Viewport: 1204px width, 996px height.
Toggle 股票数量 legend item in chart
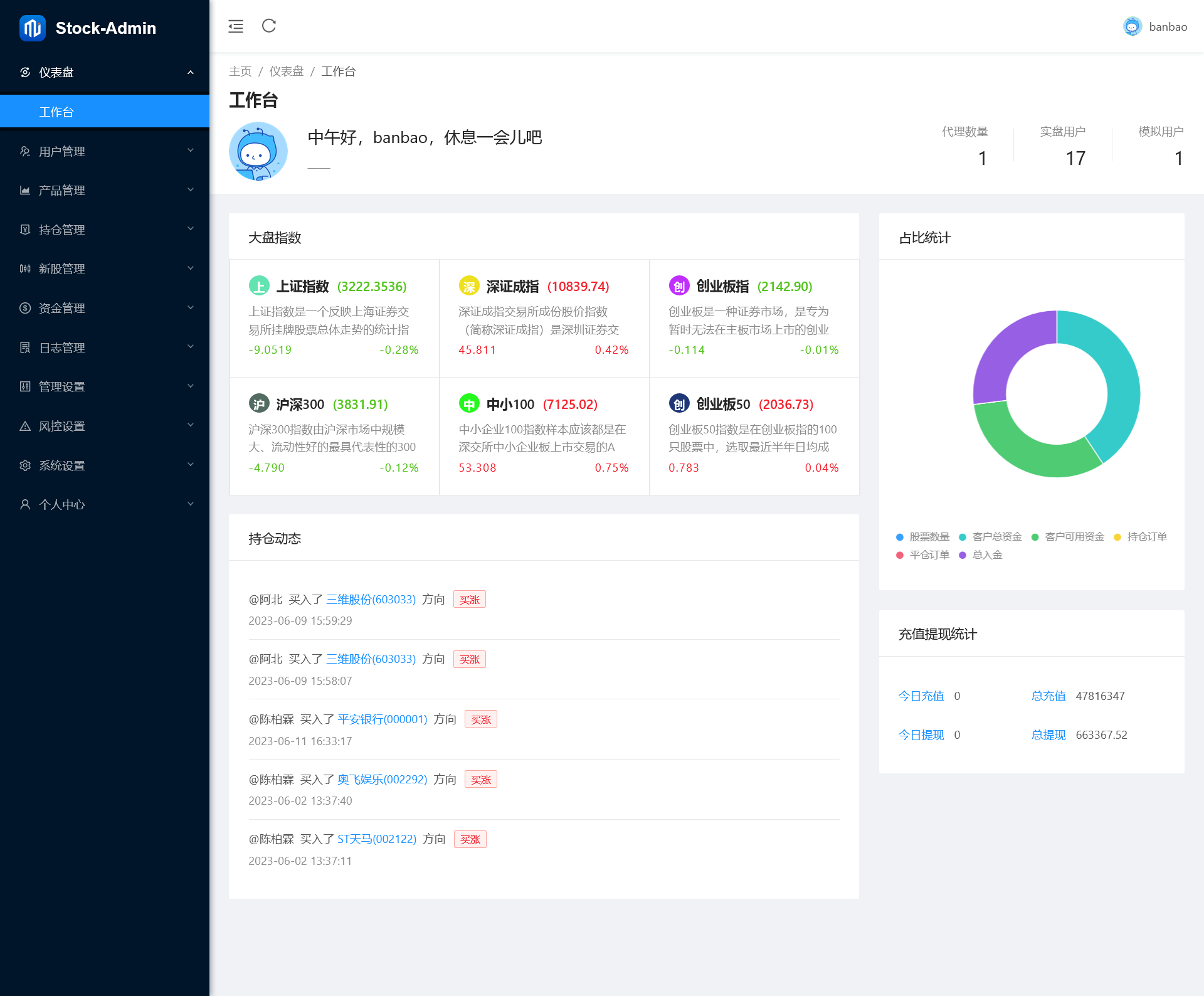point(923,537)
